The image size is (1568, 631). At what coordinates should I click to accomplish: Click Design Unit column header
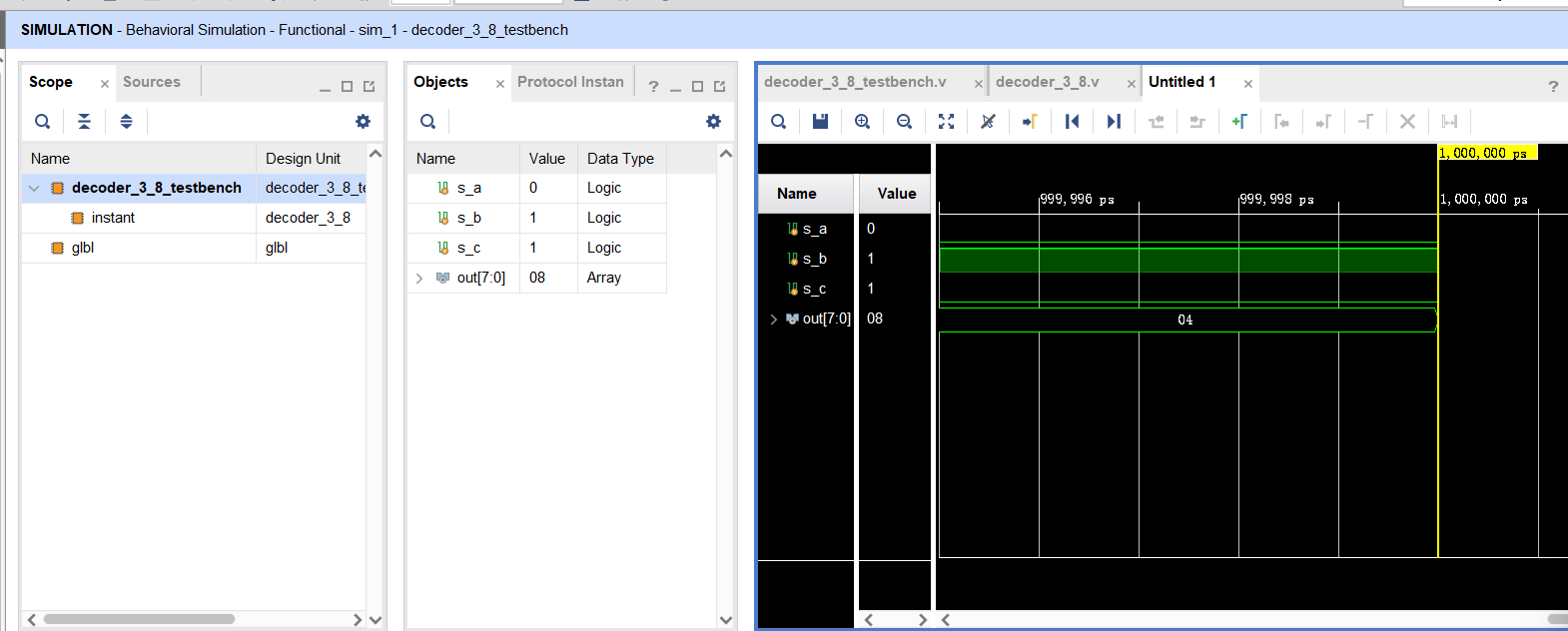point(311,158)
